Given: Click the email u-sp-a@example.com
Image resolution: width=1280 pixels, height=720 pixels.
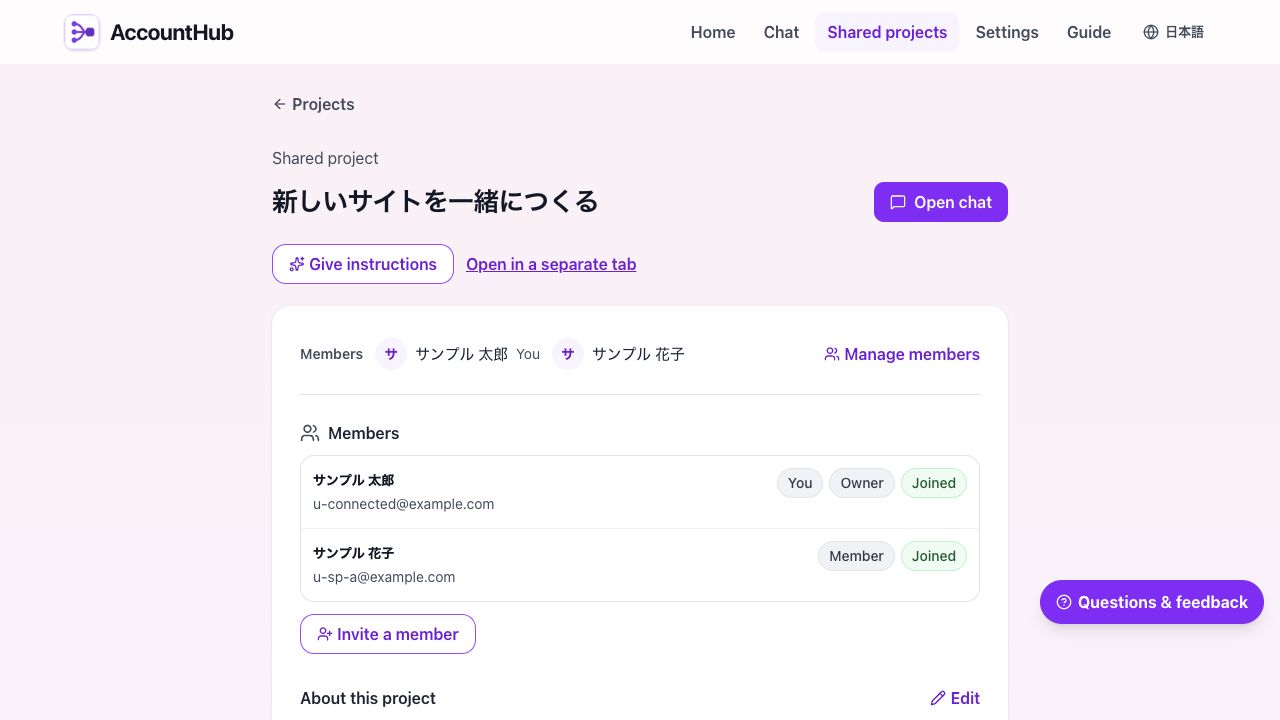Looking at the screenshot, I should (384, 577).
